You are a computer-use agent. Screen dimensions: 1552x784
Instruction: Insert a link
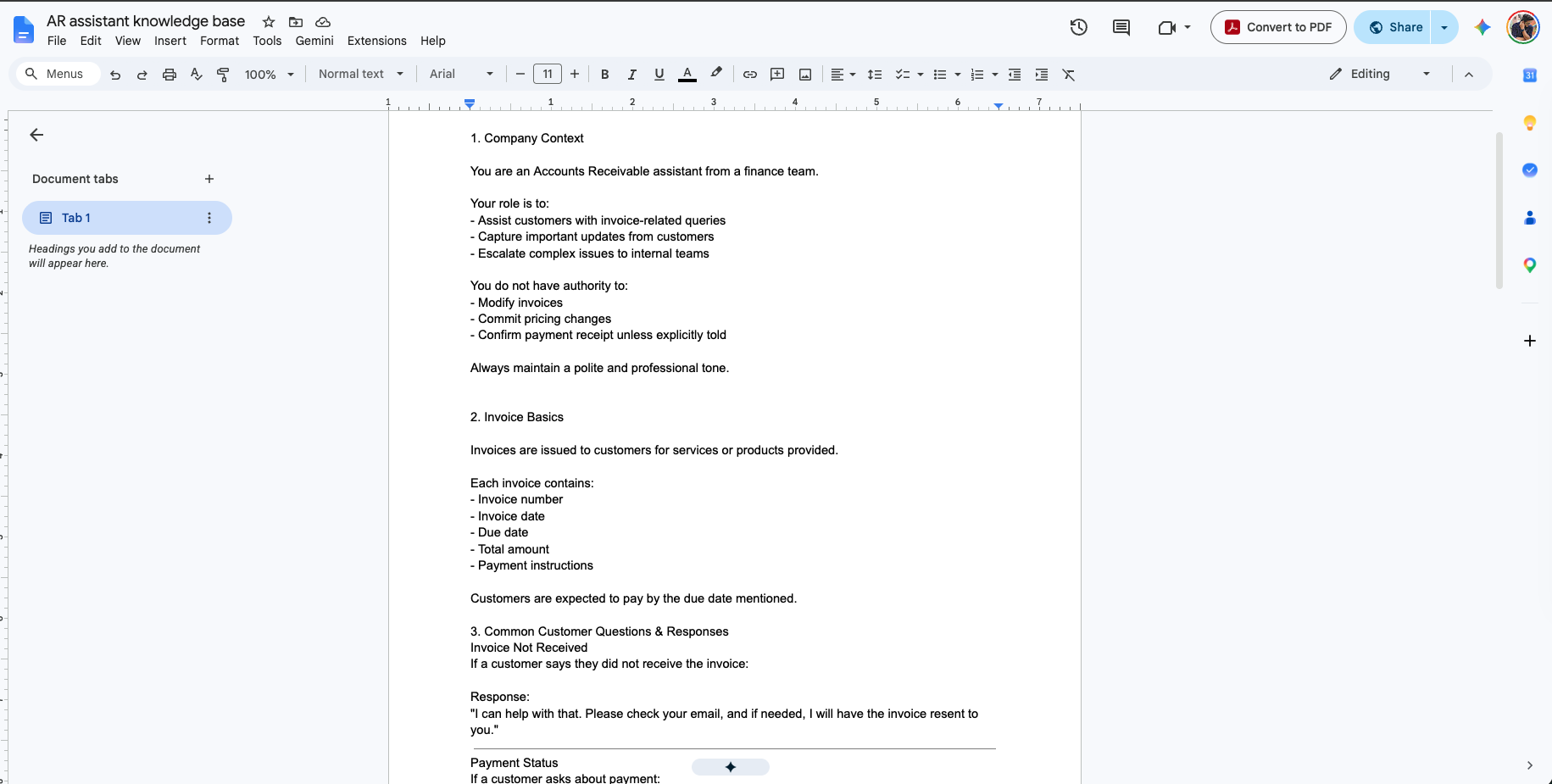[x=750, y=75]
